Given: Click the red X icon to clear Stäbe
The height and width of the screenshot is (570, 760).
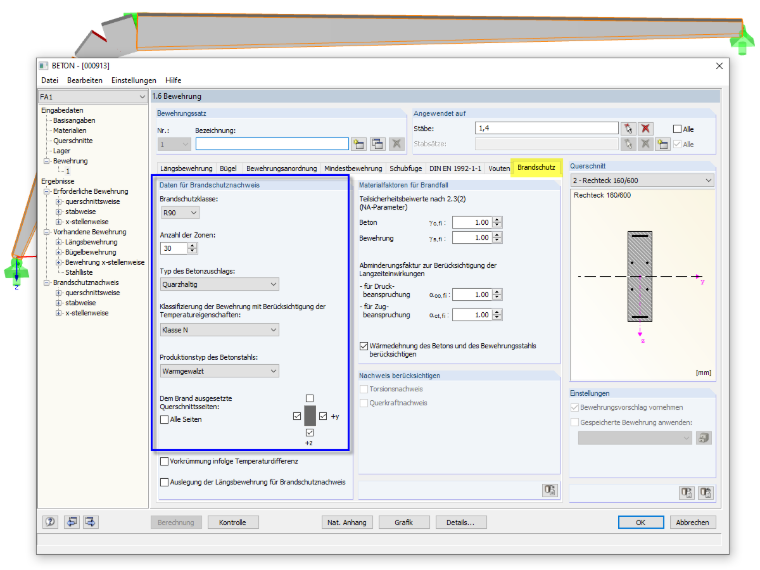Looking at the screenshot, I should 645,128.
